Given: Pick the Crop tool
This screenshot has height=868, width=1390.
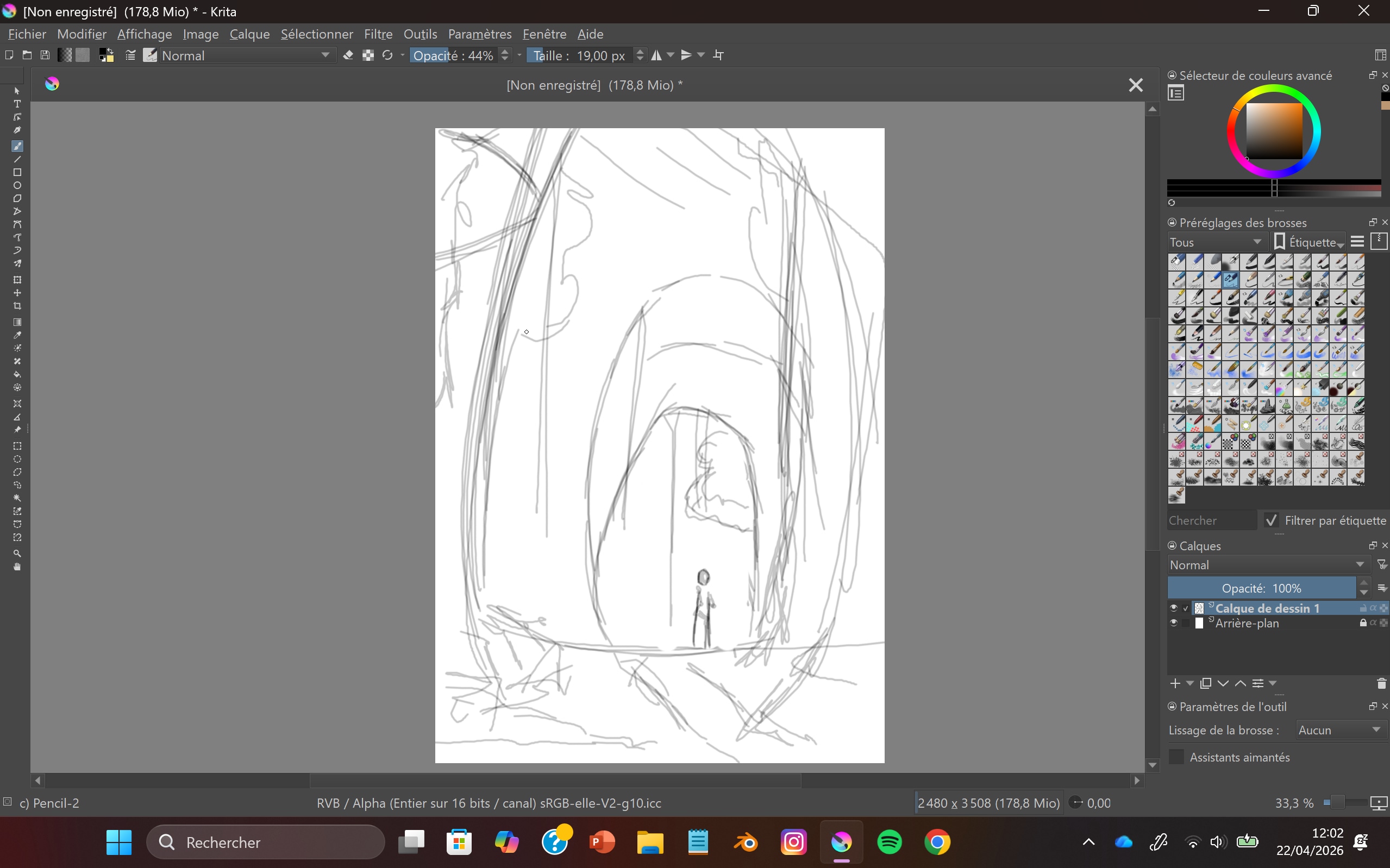Looking at the screenshot, I should [17, 306].
